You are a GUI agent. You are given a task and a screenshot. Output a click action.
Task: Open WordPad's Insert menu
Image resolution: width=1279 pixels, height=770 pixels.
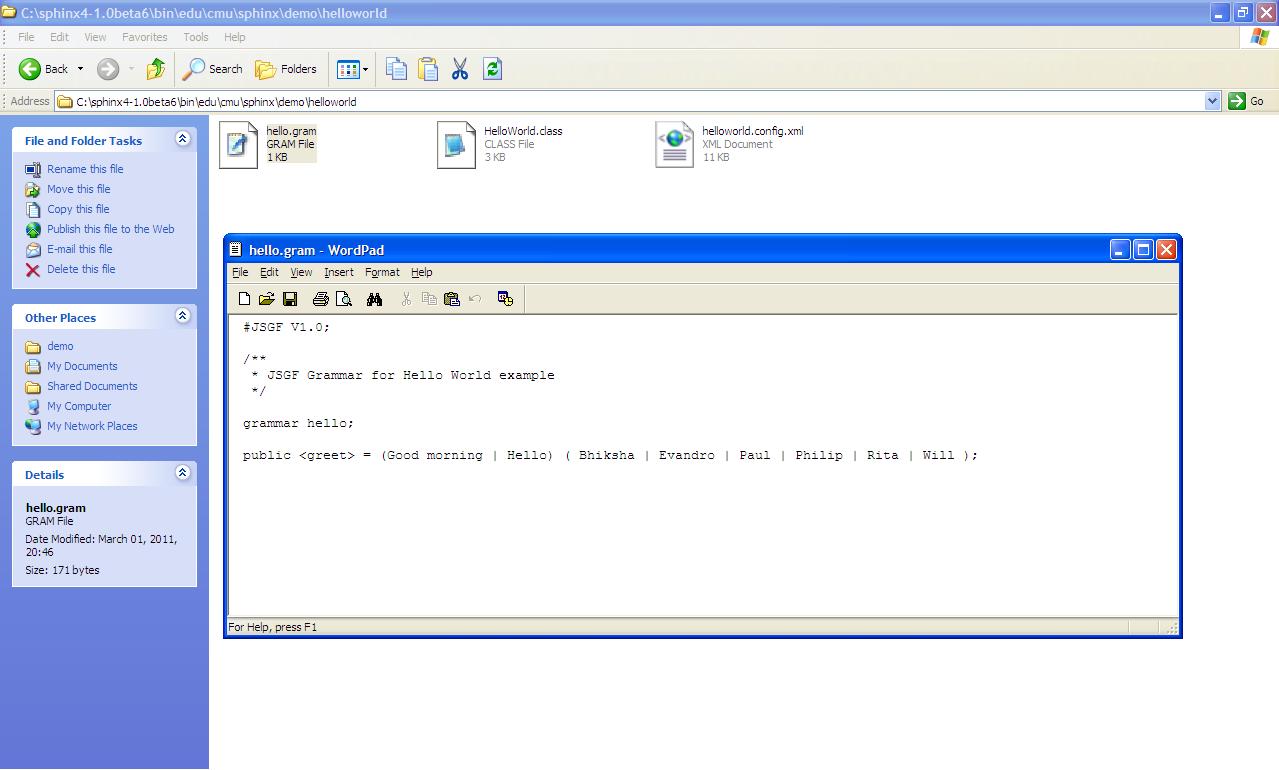coord(339,272)
